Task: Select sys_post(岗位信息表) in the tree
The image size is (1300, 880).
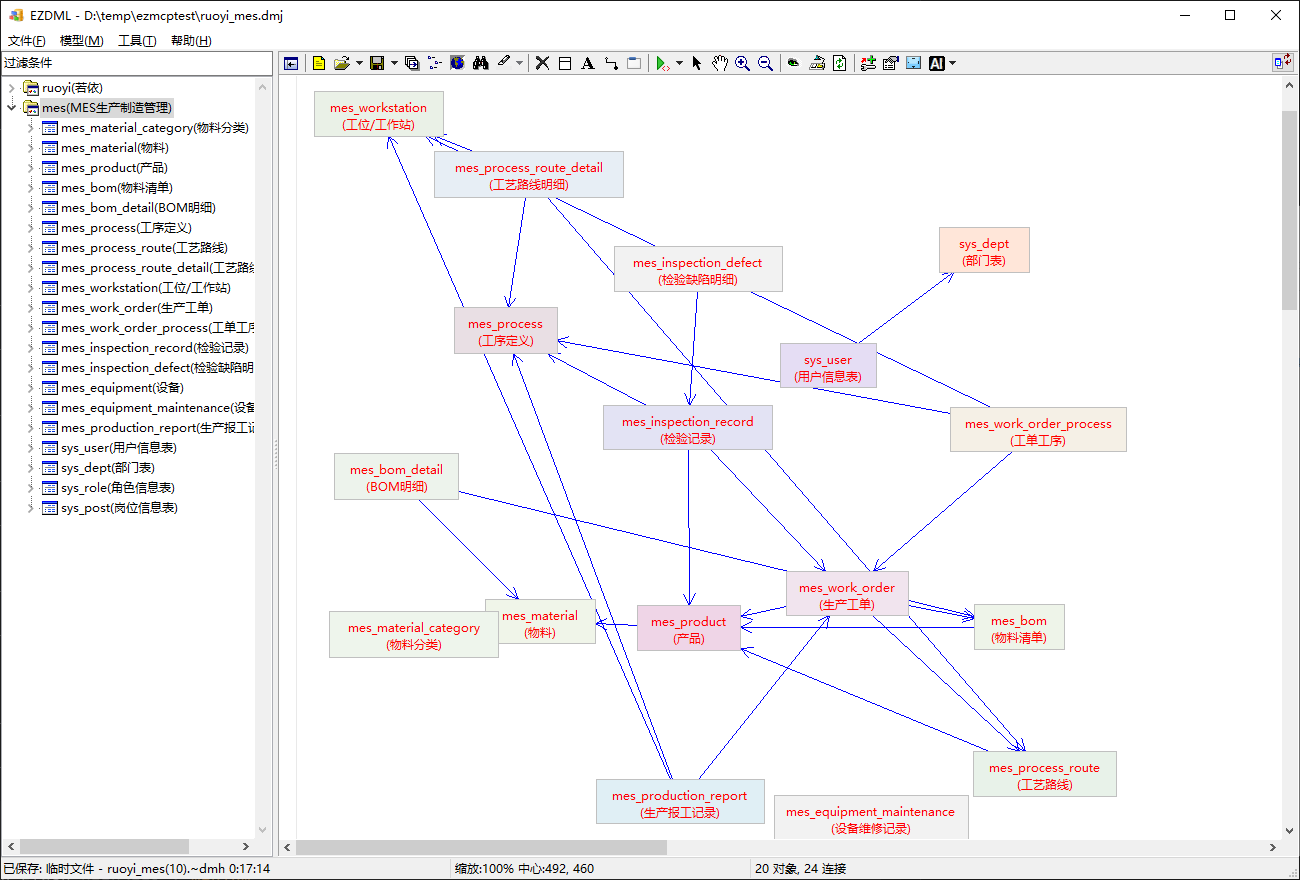Action: click(x=119, y=508)
